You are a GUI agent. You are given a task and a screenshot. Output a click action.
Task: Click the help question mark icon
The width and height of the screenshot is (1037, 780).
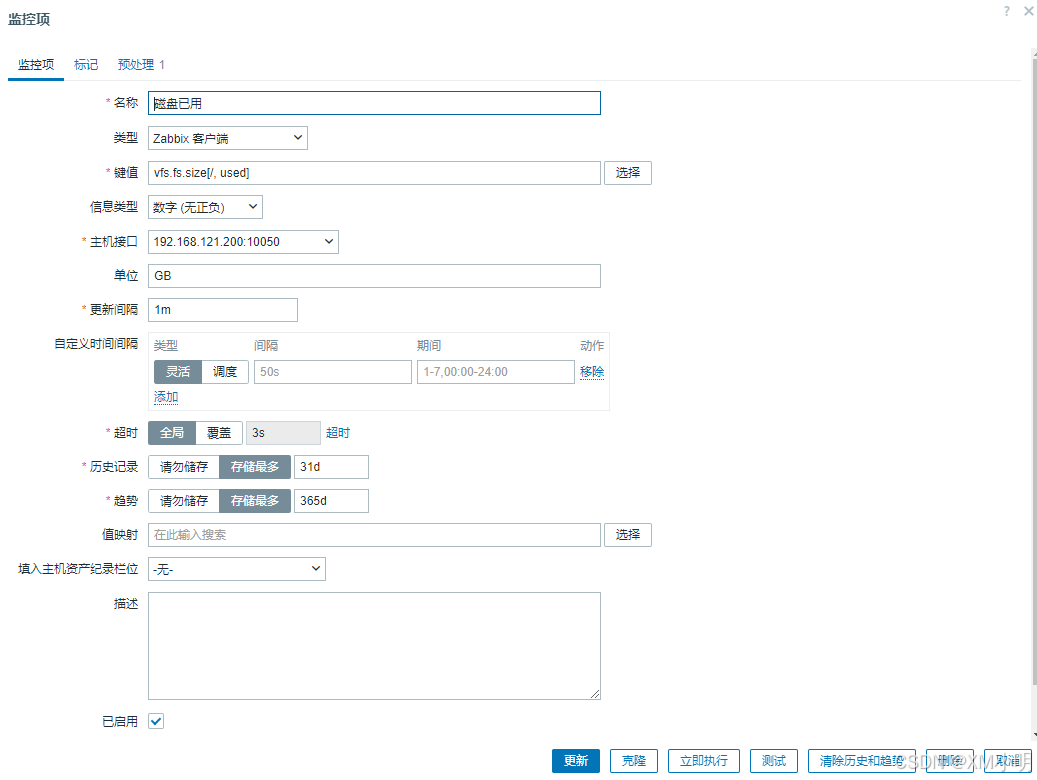[x=1007, y=11]
